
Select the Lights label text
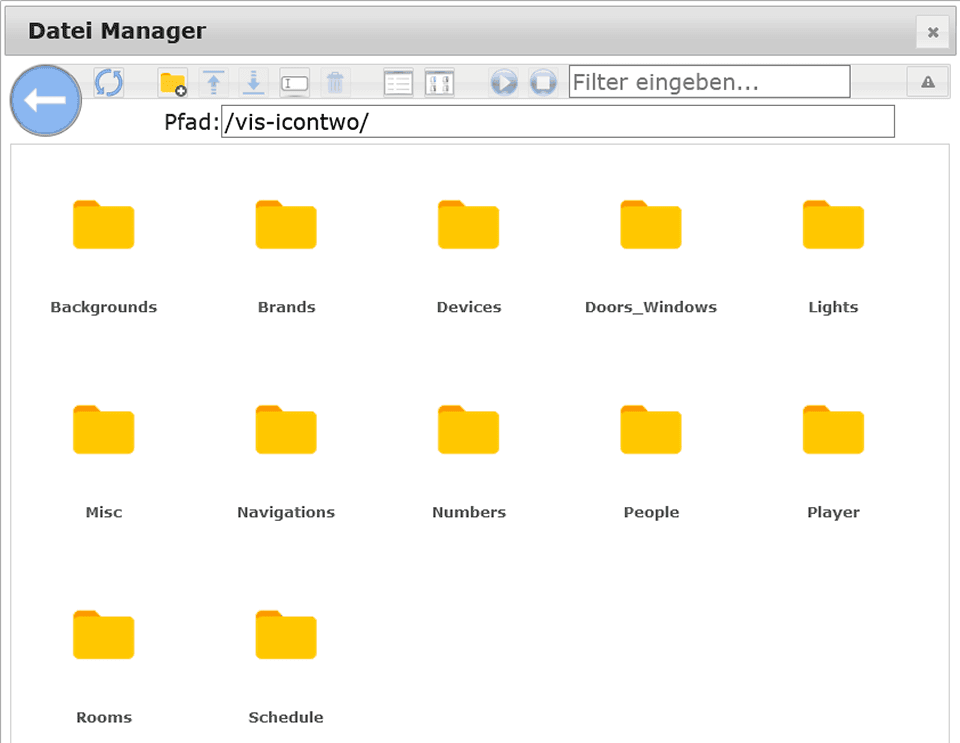[x=833, y=307]
